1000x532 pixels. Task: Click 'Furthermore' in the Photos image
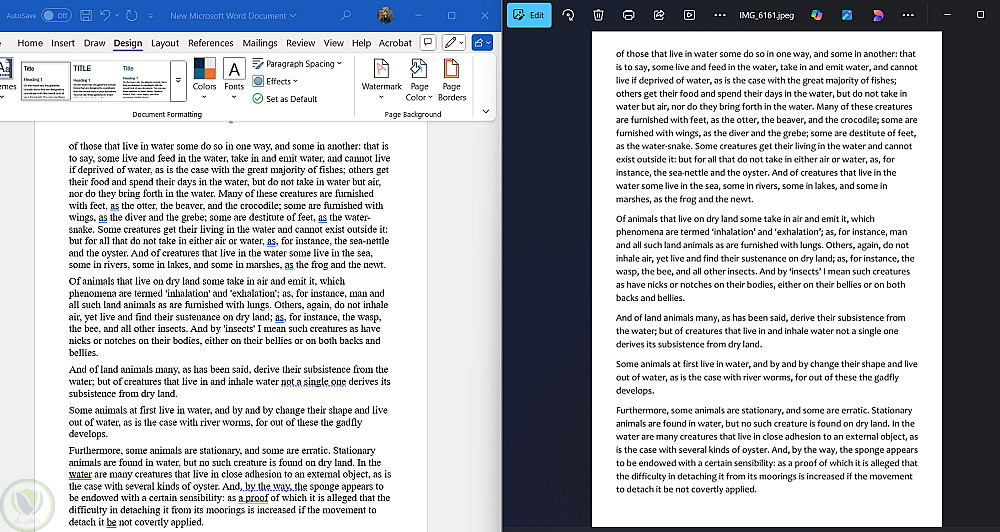[x=642, y=410]
